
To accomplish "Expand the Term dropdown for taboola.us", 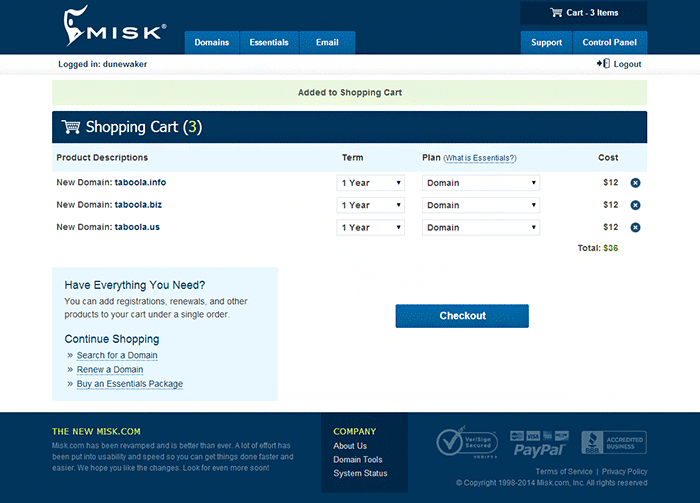I will coord(371,228).
